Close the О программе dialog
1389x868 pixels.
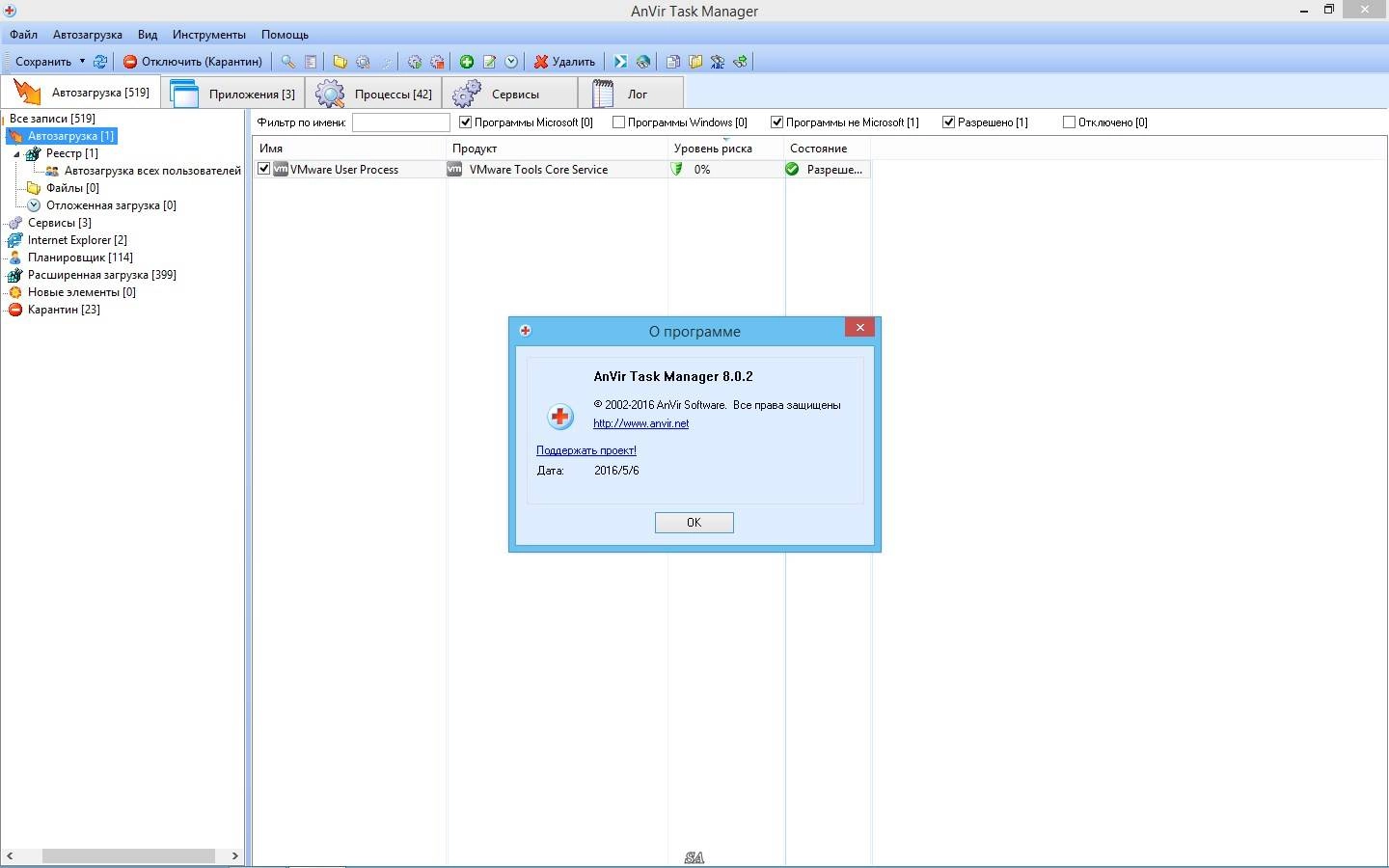(x=859, y=328)
